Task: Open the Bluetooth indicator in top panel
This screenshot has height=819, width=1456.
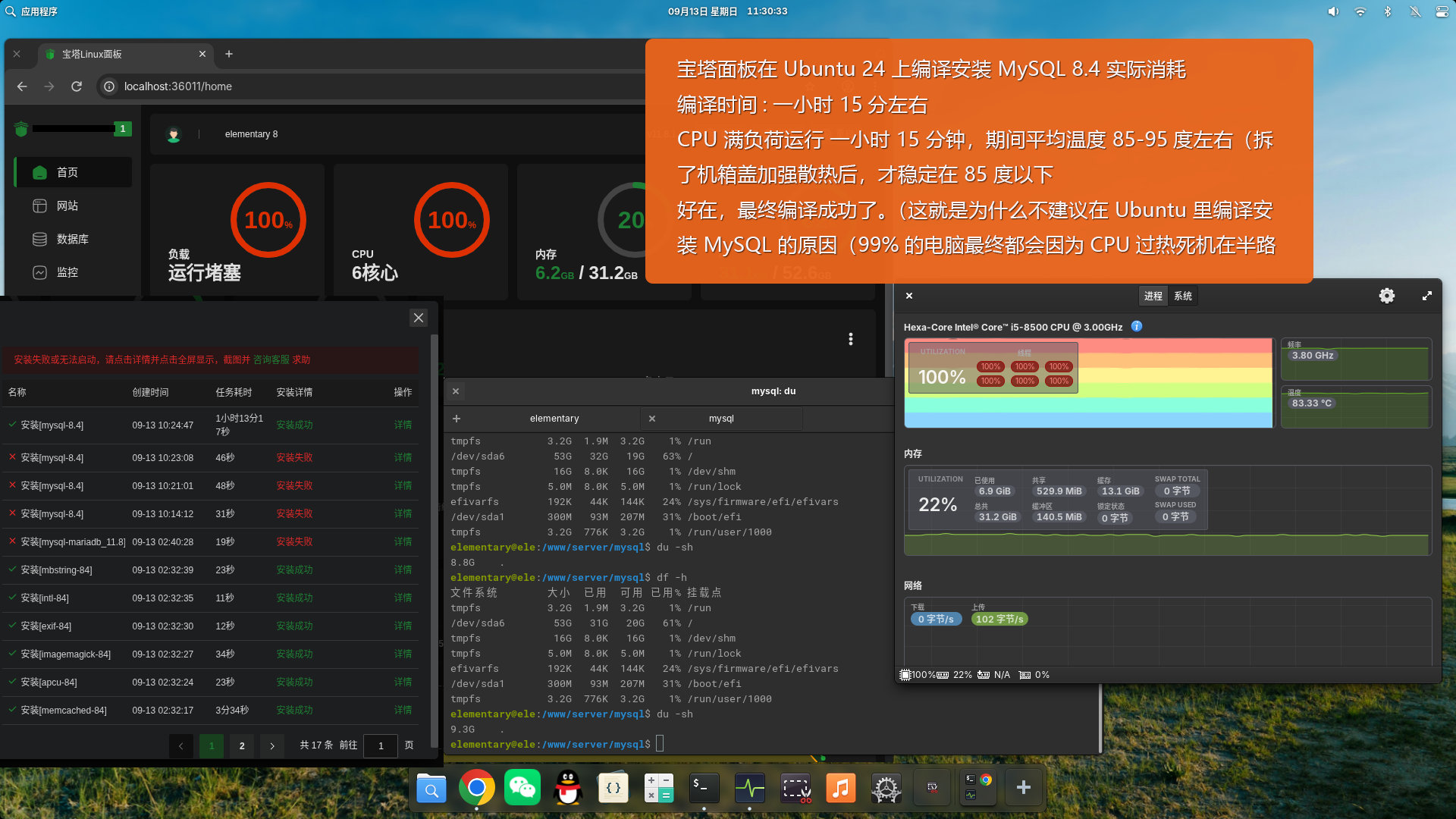Action: [x=1388, y=11]
